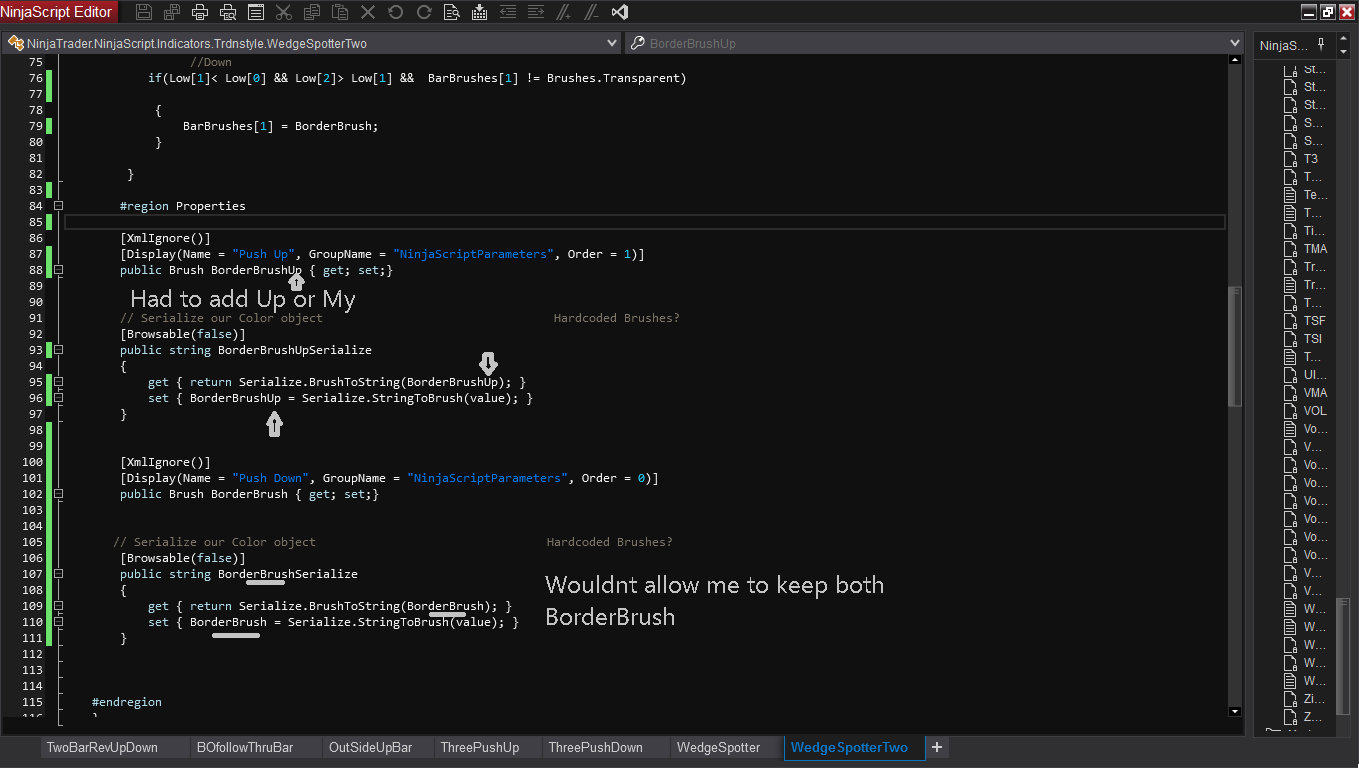Collapse the #region Properties block on line 84

coord(58,206)
